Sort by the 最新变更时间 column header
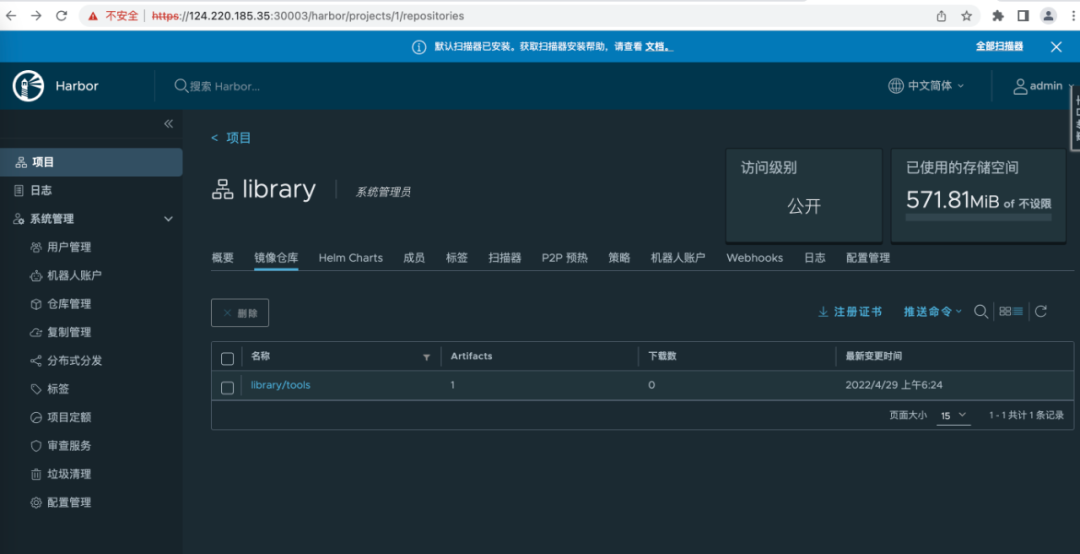This screenshot has width=1080, height=554. (x=873, y=356)
